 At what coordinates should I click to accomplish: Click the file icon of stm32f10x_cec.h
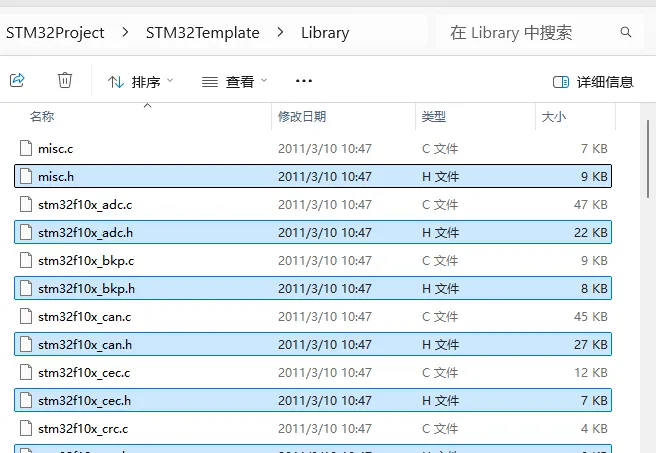tap(26, 400)
